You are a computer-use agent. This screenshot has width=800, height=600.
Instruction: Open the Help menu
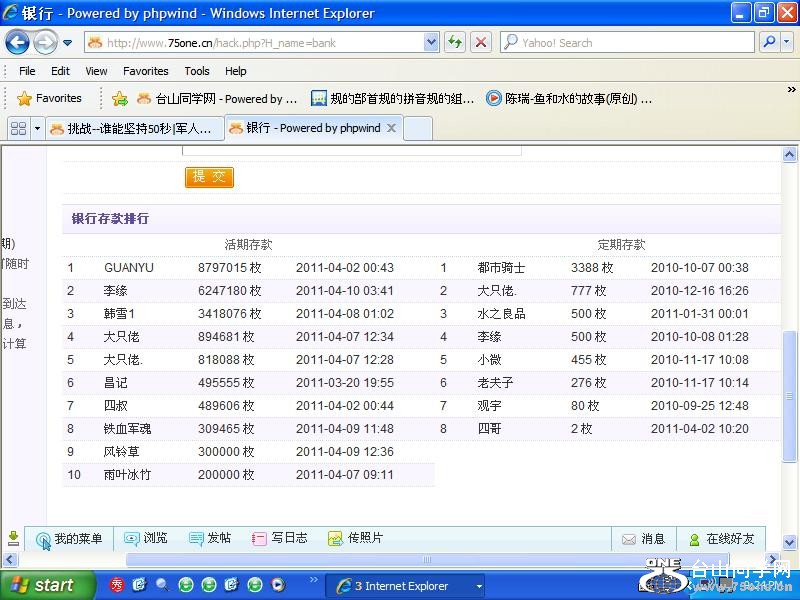click(236, 71)
